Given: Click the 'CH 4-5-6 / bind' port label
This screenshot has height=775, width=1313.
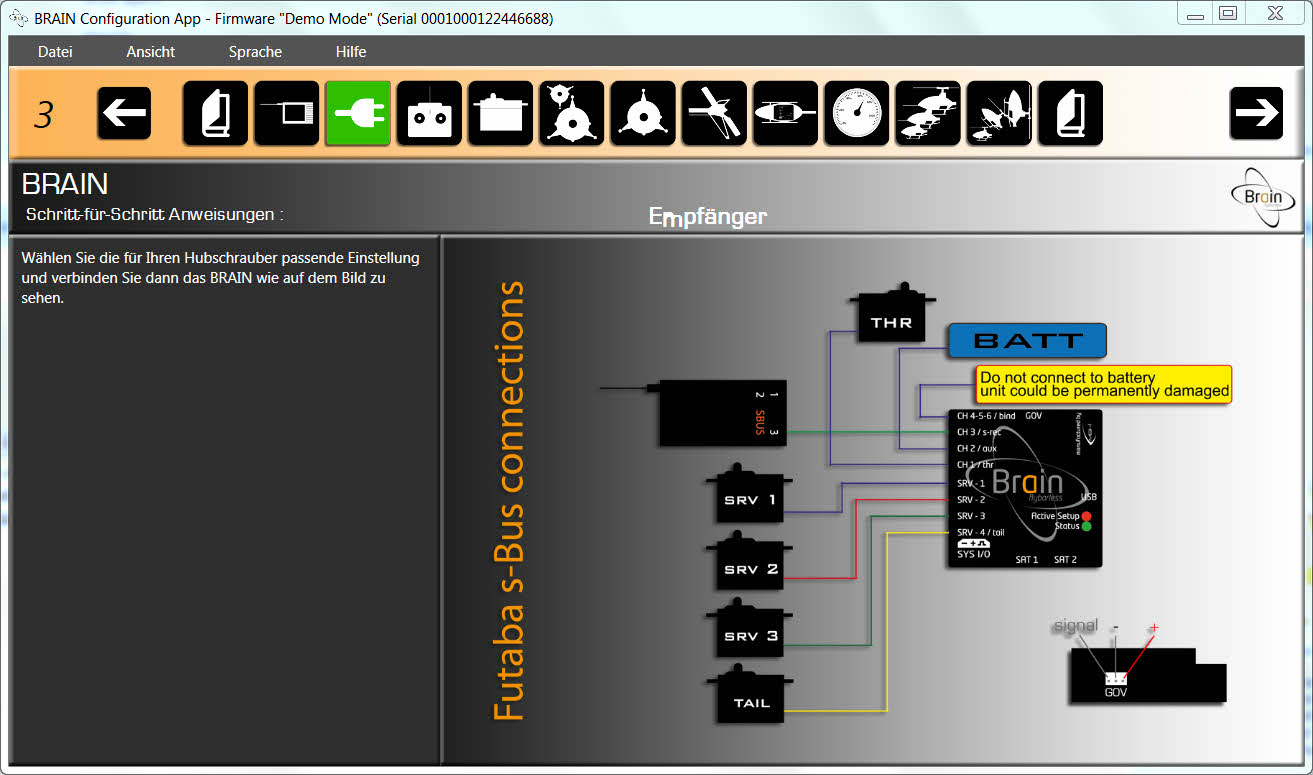Looking at the screenshot, I should pyautogui.click(x=986, y=415).
